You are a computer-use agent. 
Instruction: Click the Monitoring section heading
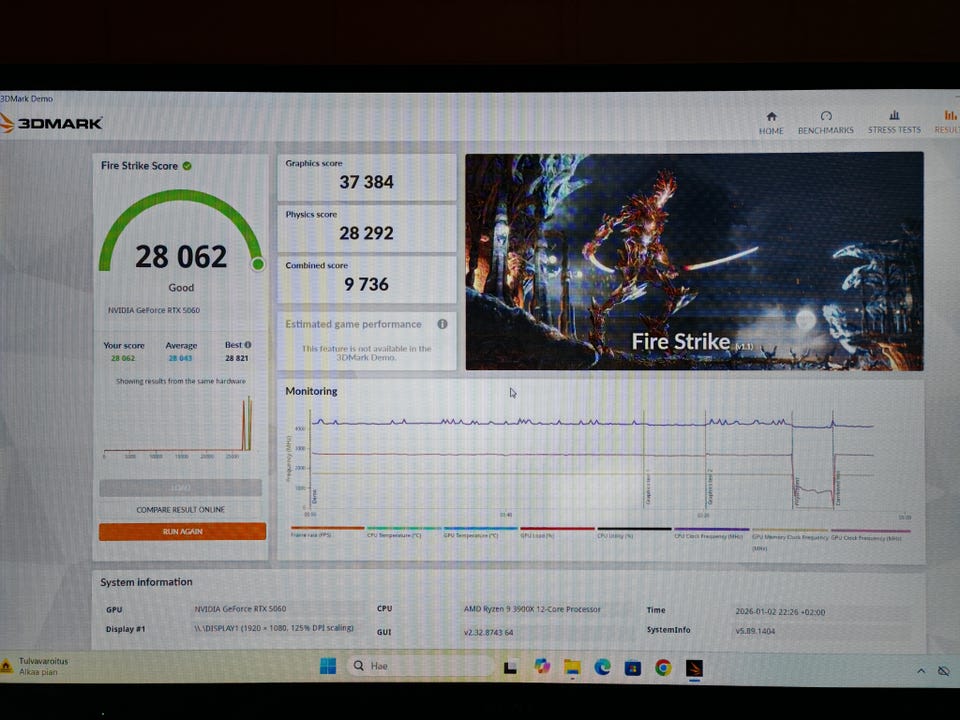(311, 391)
